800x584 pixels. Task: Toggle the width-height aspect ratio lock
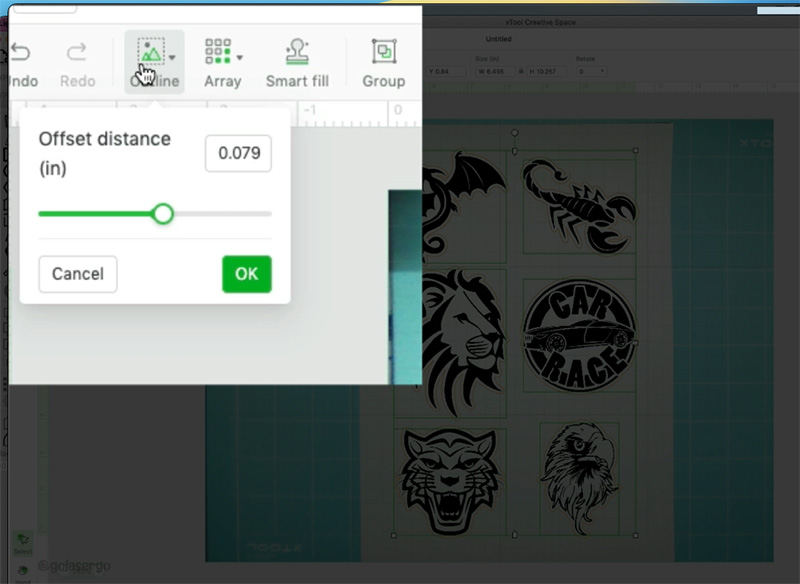click(x=522, y=71)
